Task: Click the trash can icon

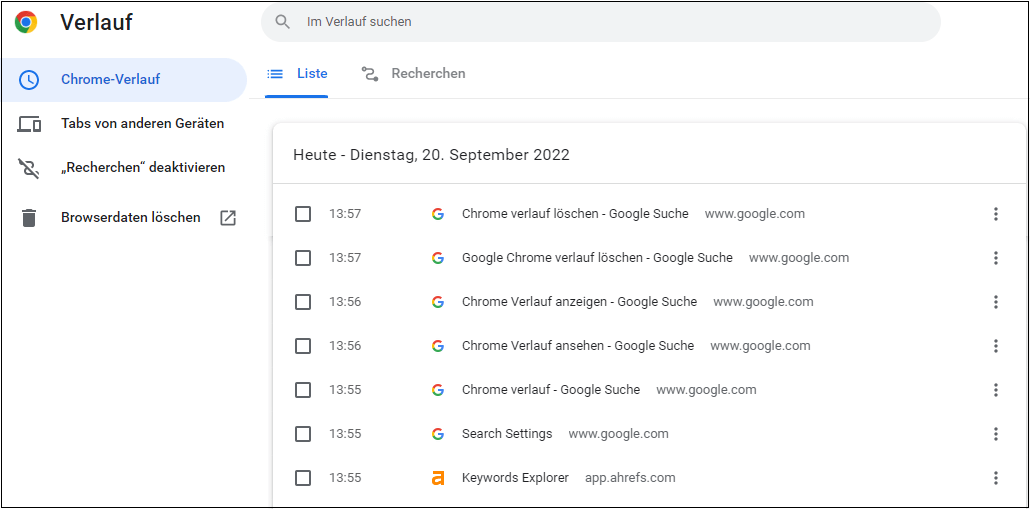Action: 28,217
